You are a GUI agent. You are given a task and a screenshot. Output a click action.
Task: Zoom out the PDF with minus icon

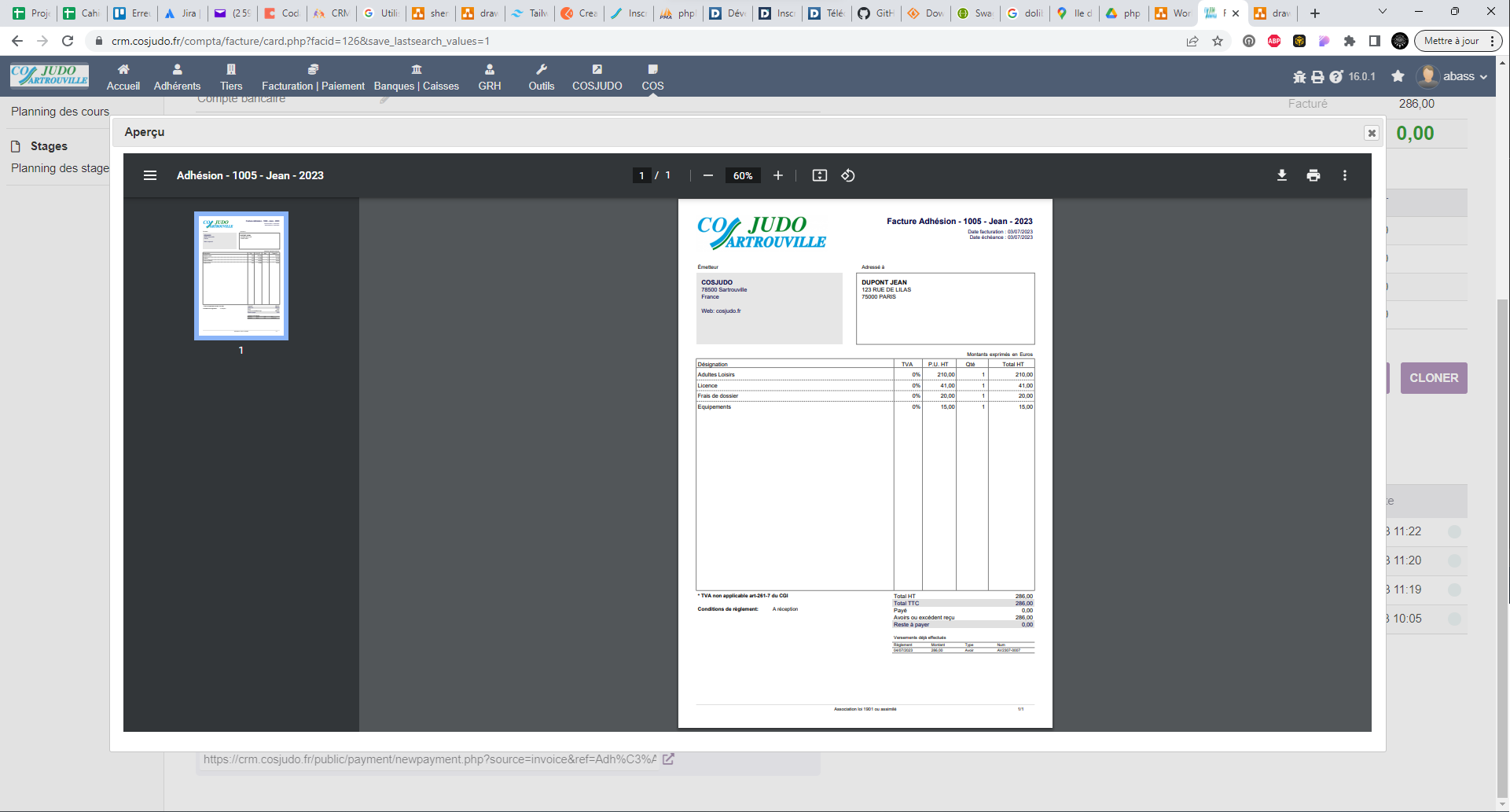(707, 175)
